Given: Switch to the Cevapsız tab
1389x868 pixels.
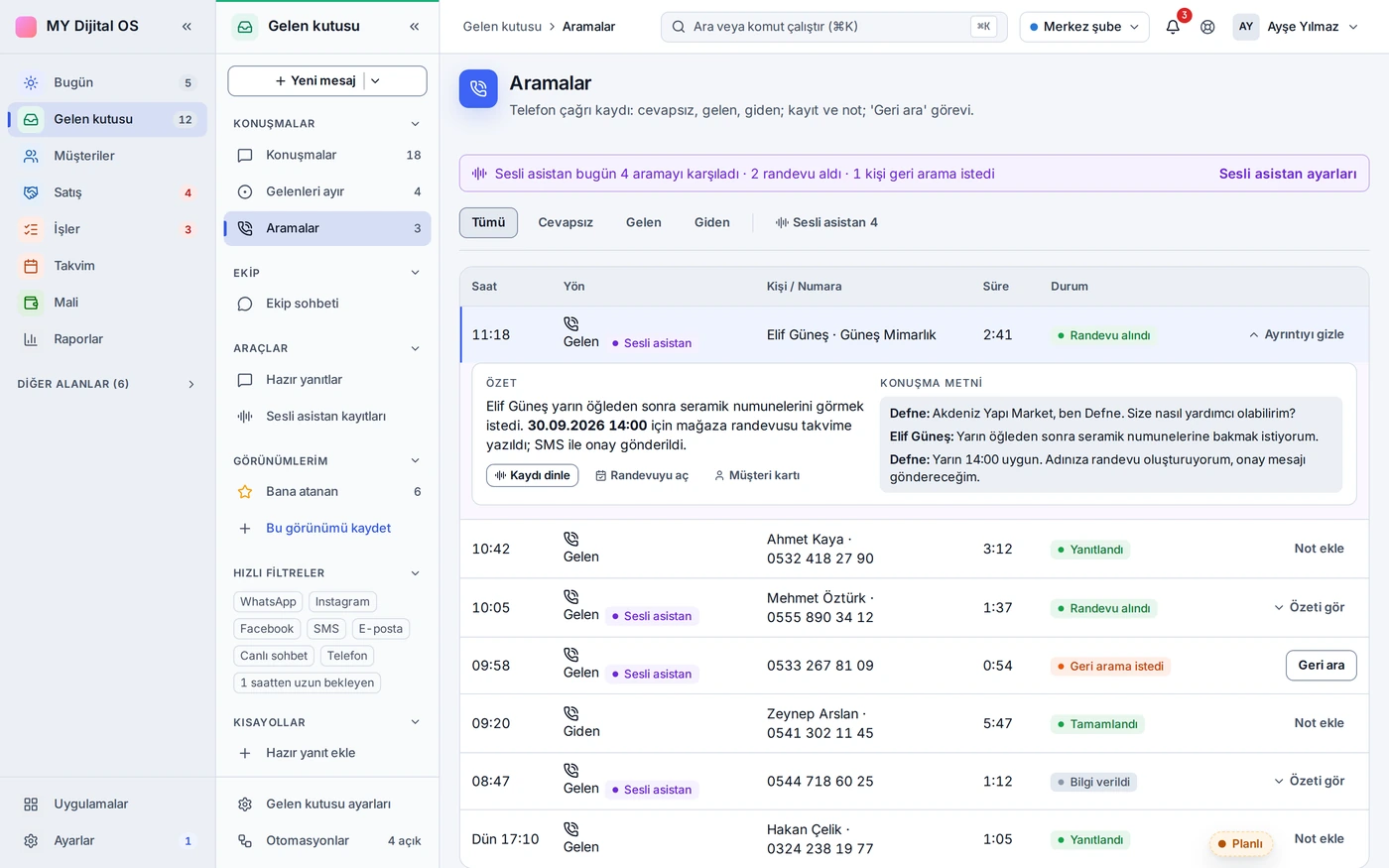Looking at the screenshot, I should point(566,222).
